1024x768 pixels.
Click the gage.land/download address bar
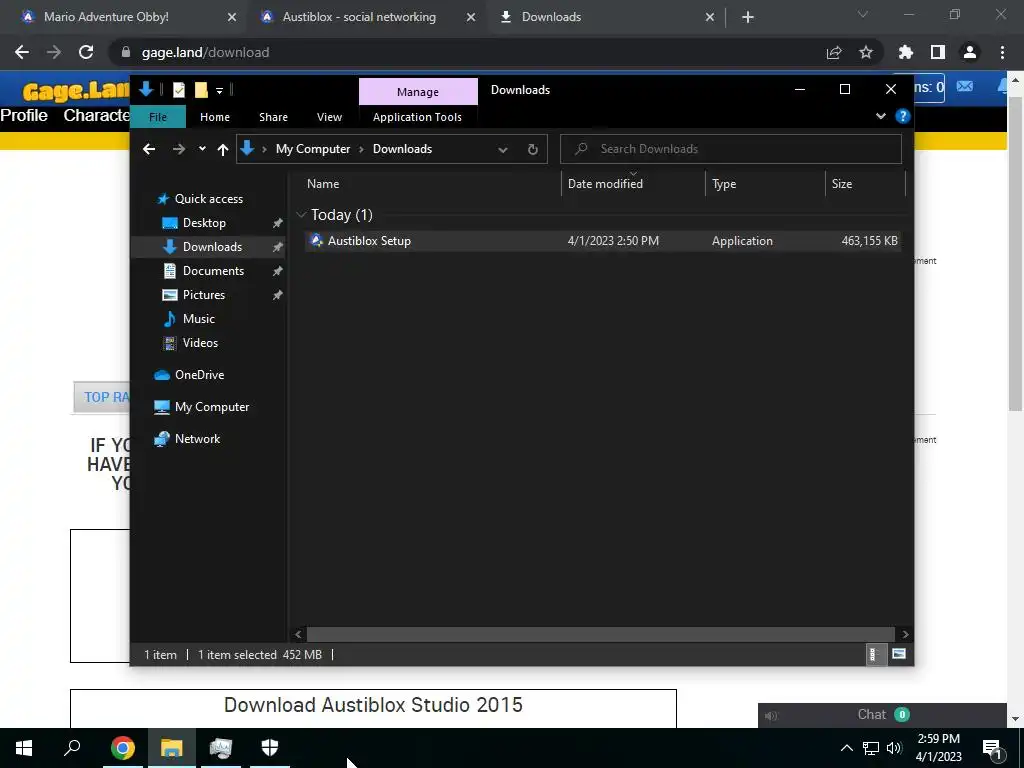click(x=205, y=52)
